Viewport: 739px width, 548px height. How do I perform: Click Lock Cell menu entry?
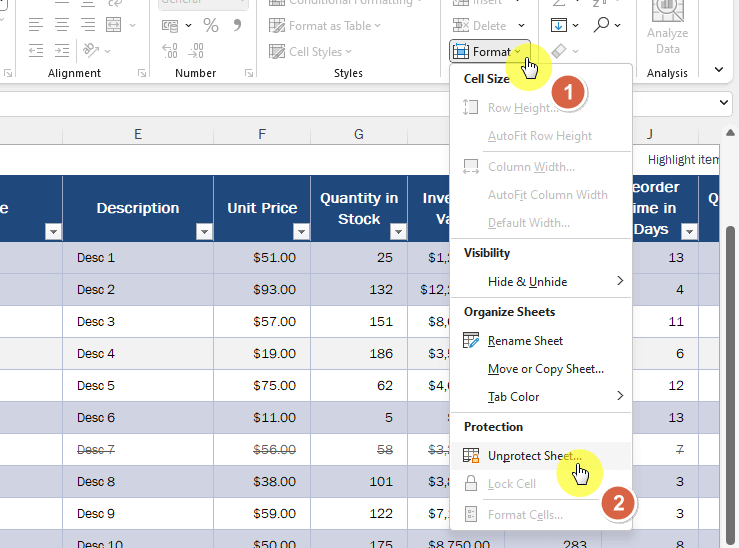click(x=541, y=484)
